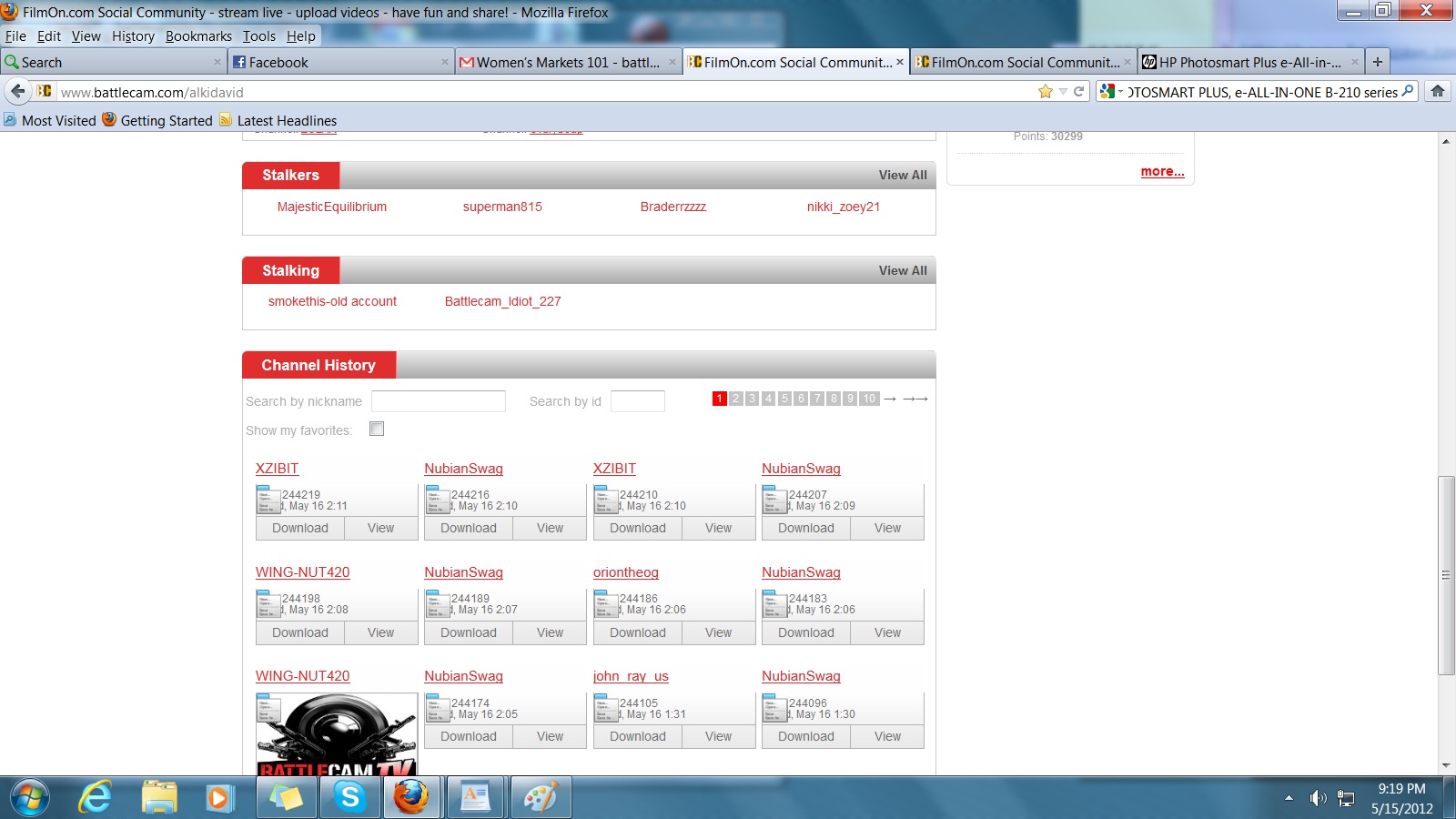Image resolution: width=1456 pixels, height=819 pixels.
Task: Click Search by id input field
Action: pyautogui.click(x=638, y=401)
